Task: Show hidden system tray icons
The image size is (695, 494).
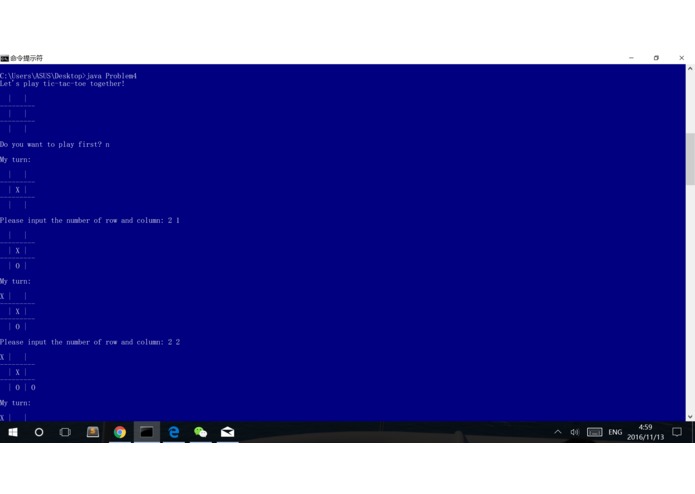Action: [x=558, y=432]
